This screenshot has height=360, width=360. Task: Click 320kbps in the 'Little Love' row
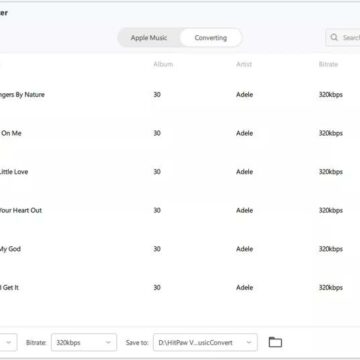click(x=331, y=172)
